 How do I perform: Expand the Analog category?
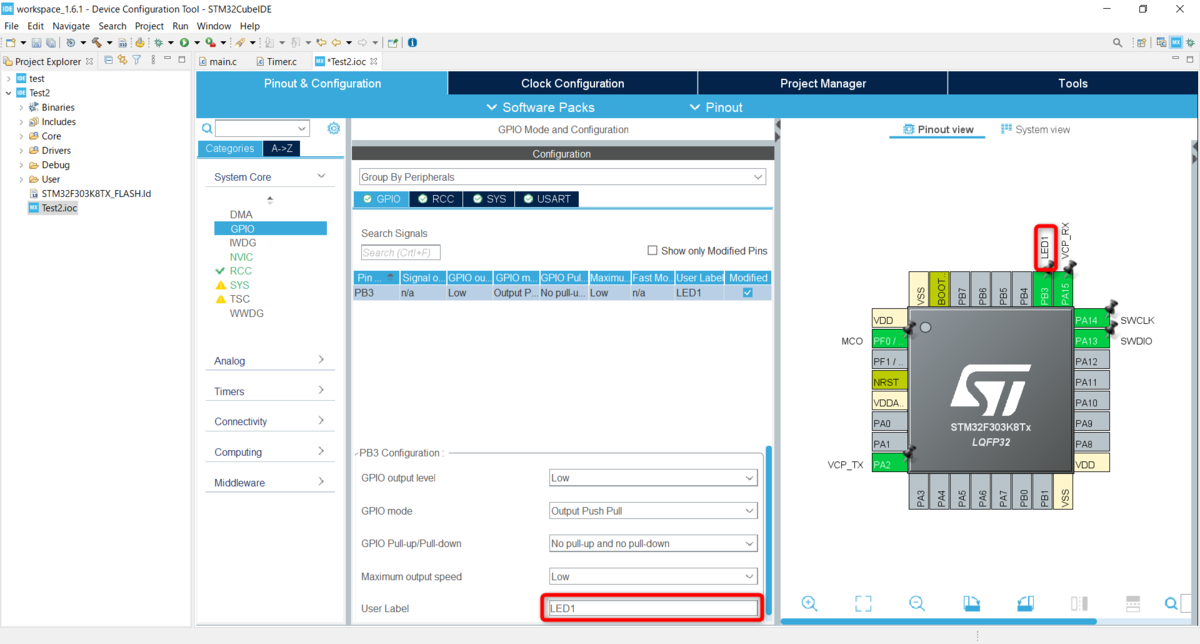[x=268, y=360]
